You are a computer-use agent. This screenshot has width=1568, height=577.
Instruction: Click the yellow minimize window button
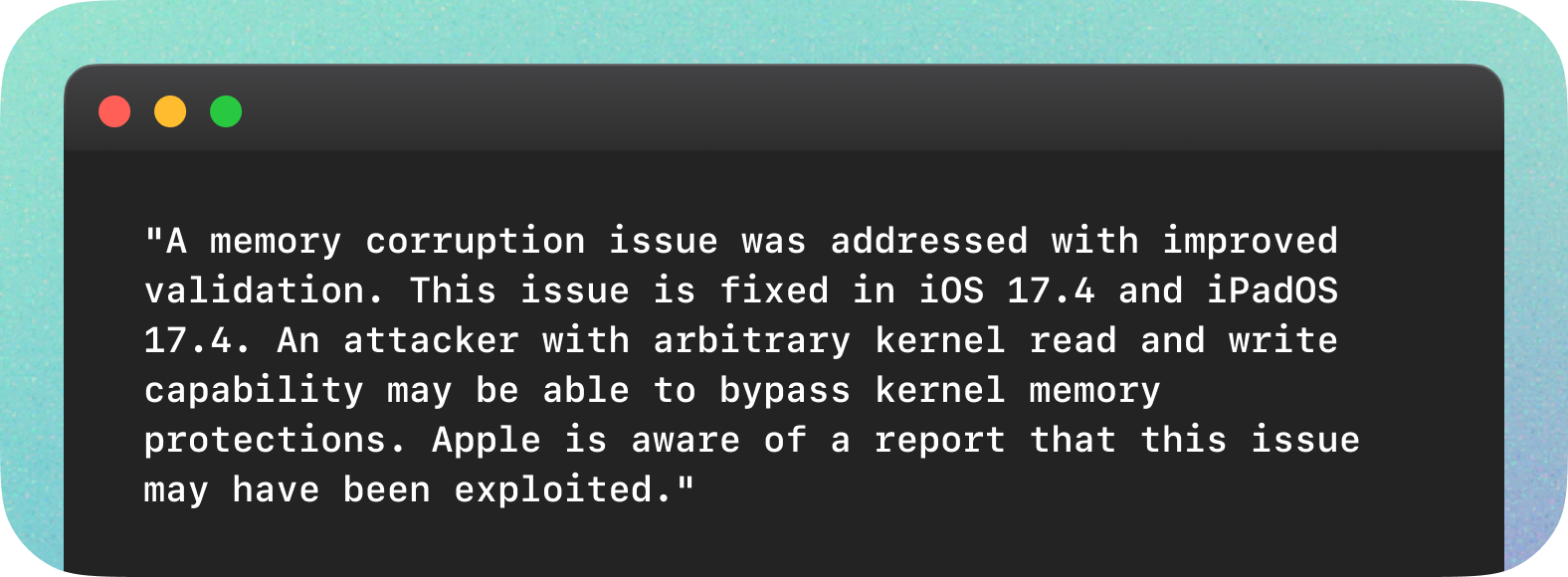tap(170, 111)
